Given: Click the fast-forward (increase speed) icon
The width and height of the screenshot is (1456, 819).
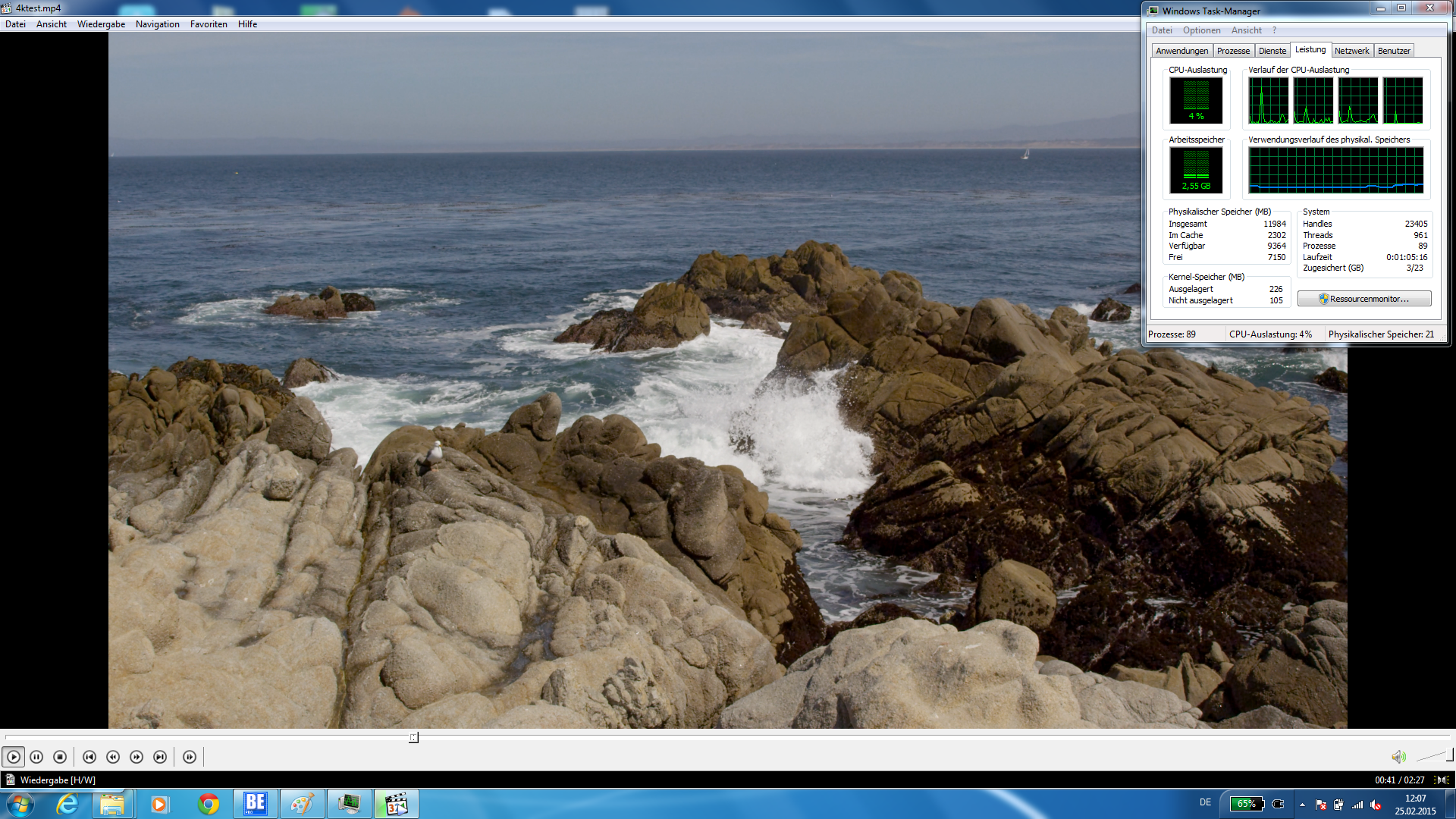Looking at the screenshot, I should pyautogui.click(x=136, y=757).
